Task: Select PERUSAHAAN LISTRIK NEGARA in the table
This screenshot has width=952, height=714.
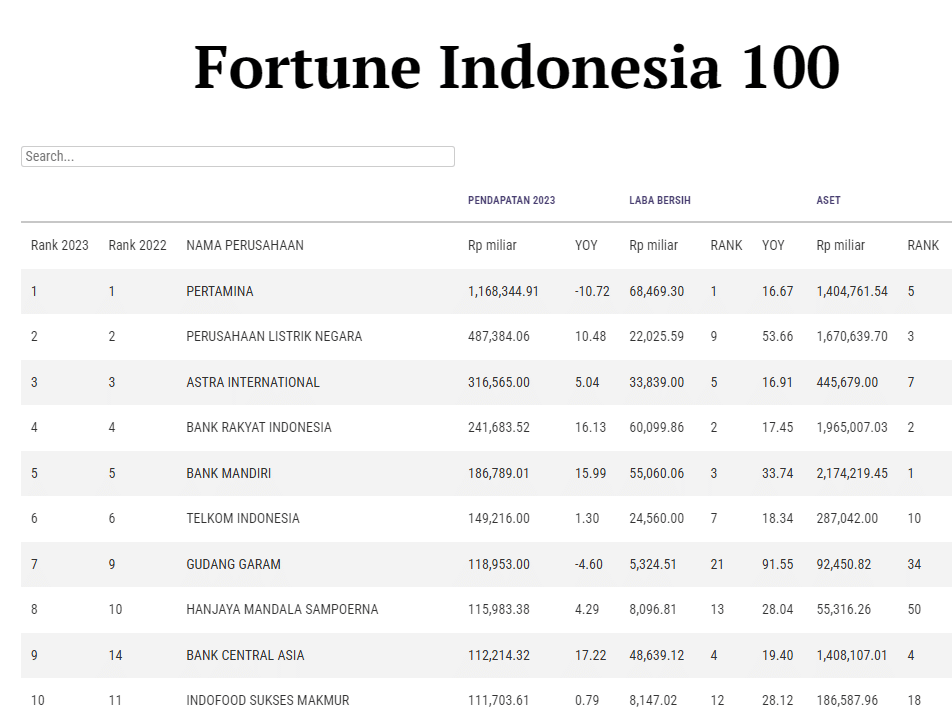Action: pos(274,336)
